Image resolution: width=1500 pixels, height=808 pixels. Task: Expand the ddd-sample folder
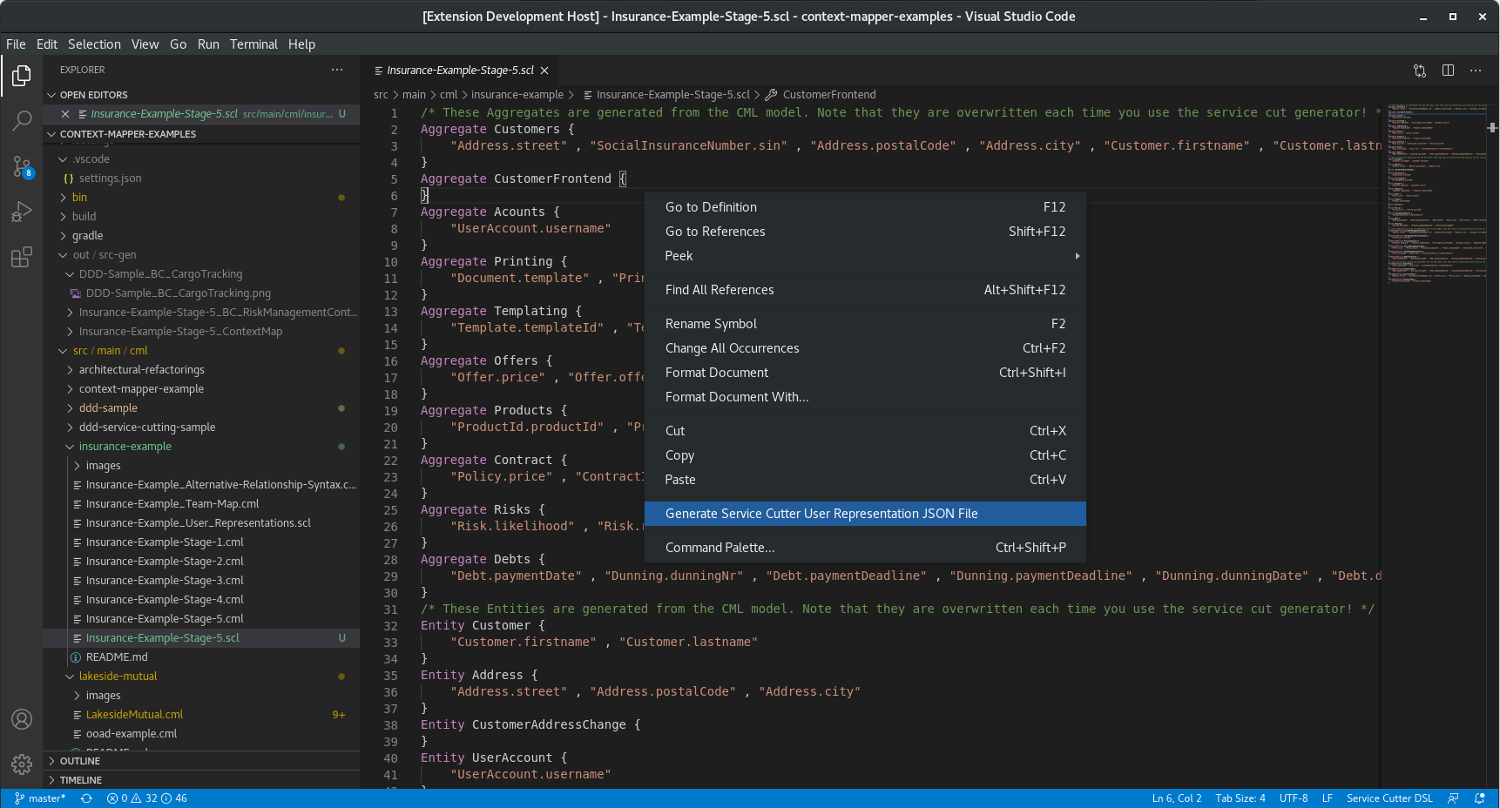click(x=108, y=408)
